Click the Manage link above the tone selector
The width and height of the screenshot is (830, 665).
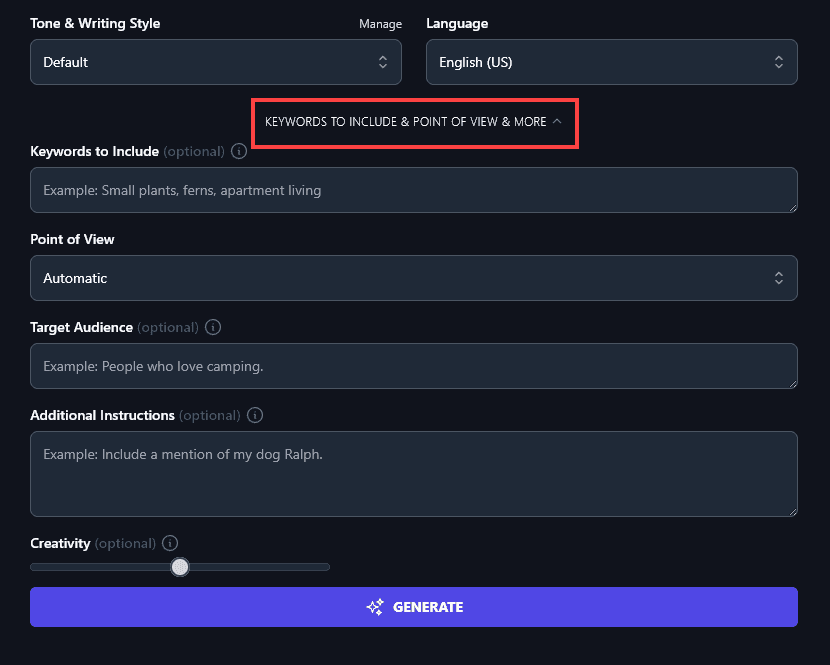pos(380,23)
